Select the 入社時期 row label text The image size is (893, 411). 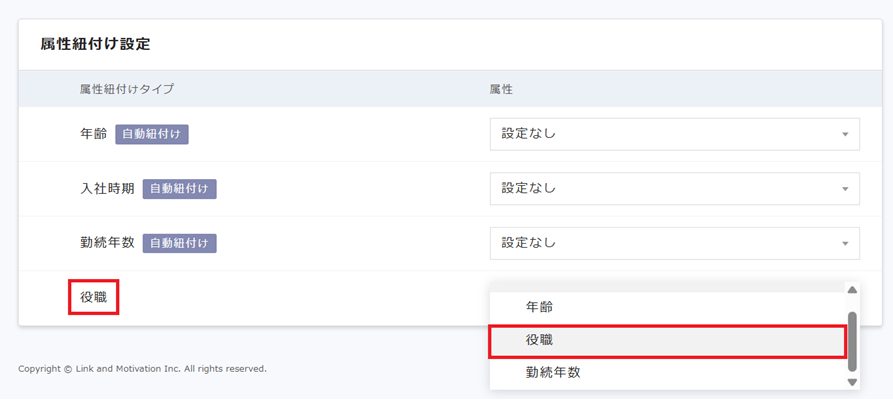[107, 188]
